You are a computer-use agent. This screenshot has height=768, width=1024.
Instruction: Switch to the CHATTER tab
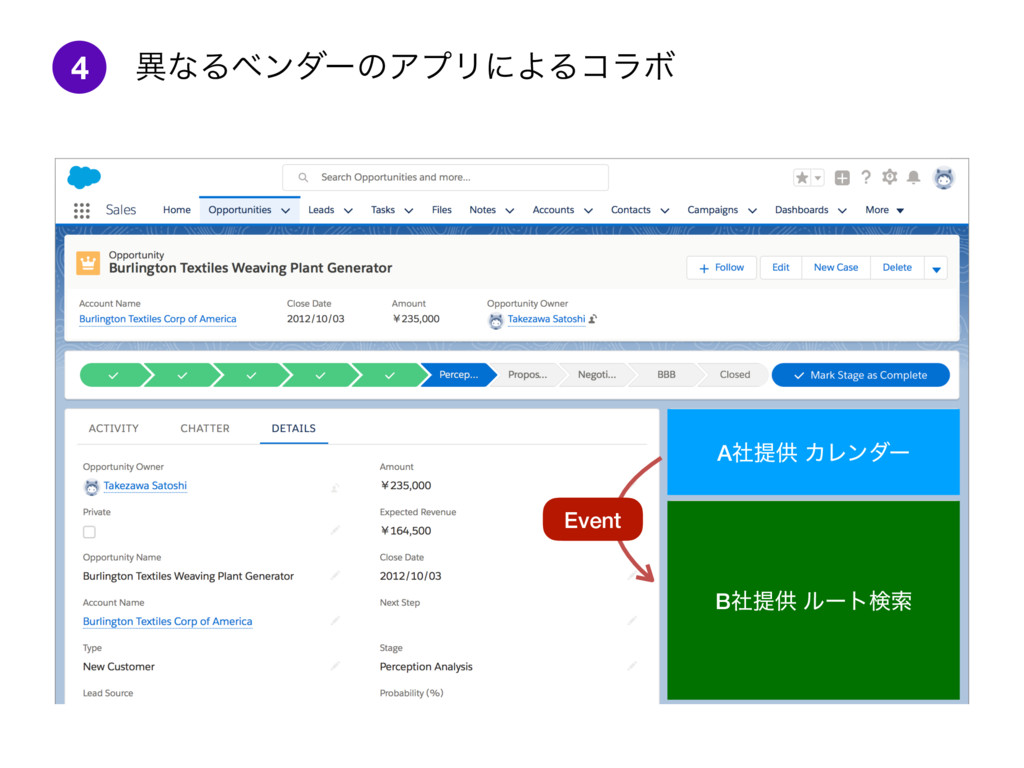[x=205, y=428]
